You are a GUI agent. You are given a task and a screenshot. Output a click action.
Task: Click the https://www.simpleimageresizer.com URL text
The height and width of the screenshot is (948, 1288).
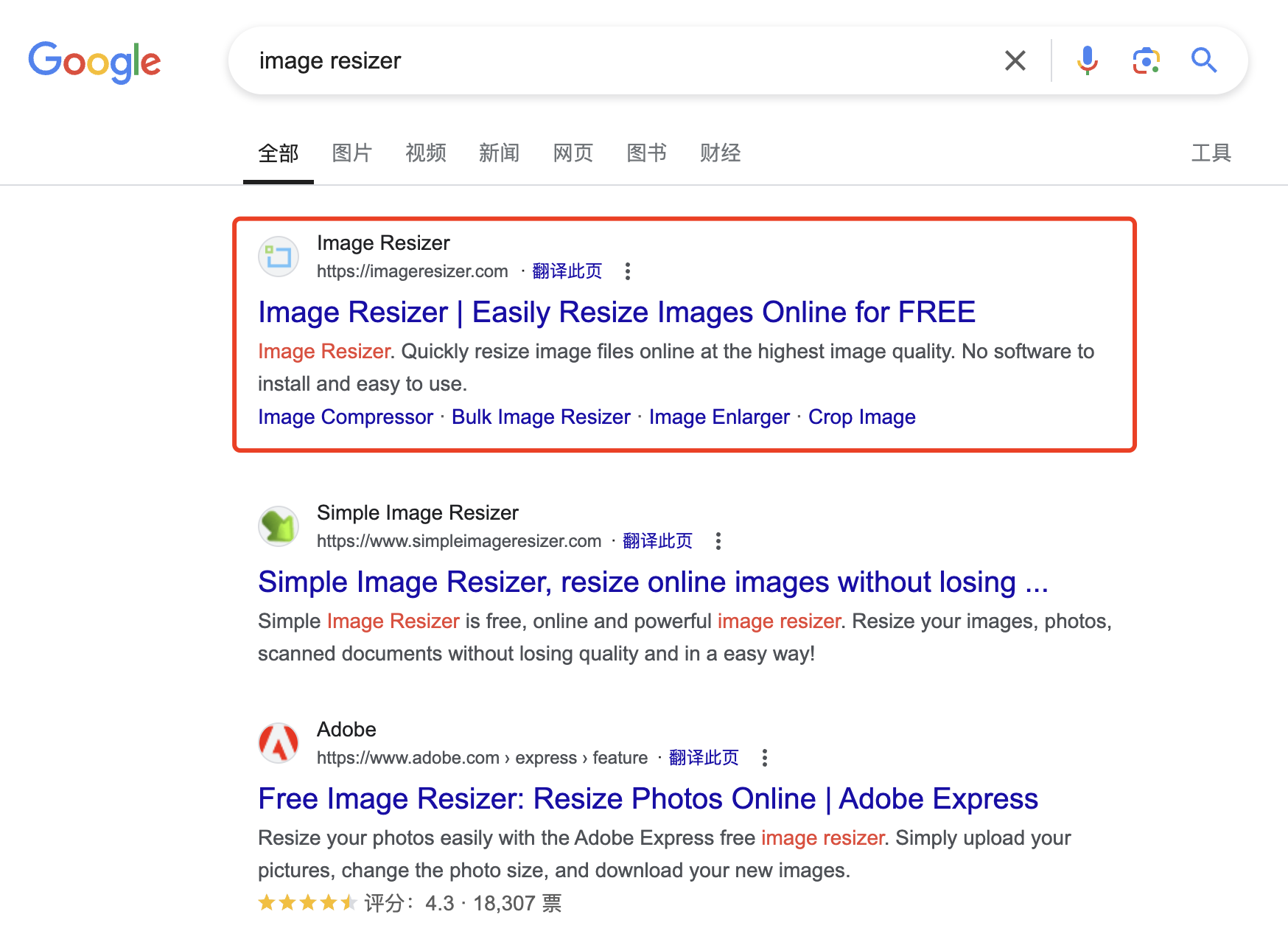pos(459,541)
